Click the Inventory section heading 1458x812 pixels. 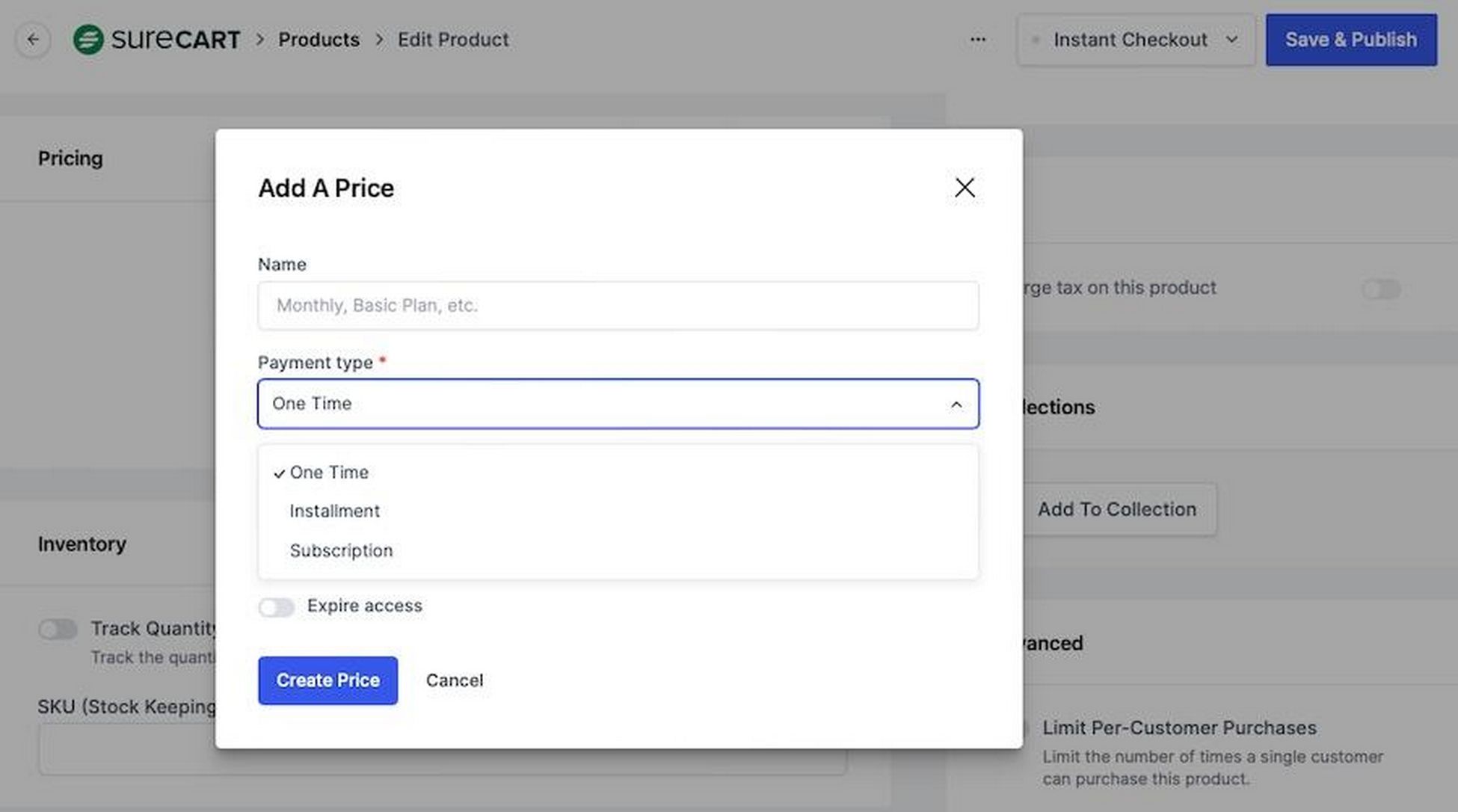(x=82, y=544)
